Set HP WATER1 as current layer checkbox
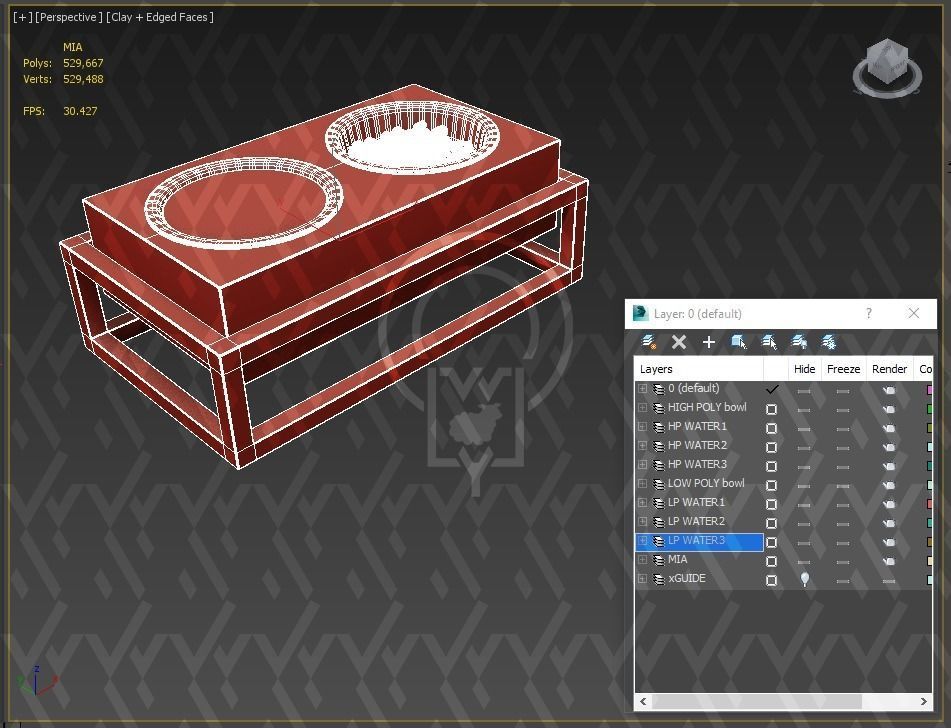This screenshot has width=951, height=728. click(x=771, y=428)
